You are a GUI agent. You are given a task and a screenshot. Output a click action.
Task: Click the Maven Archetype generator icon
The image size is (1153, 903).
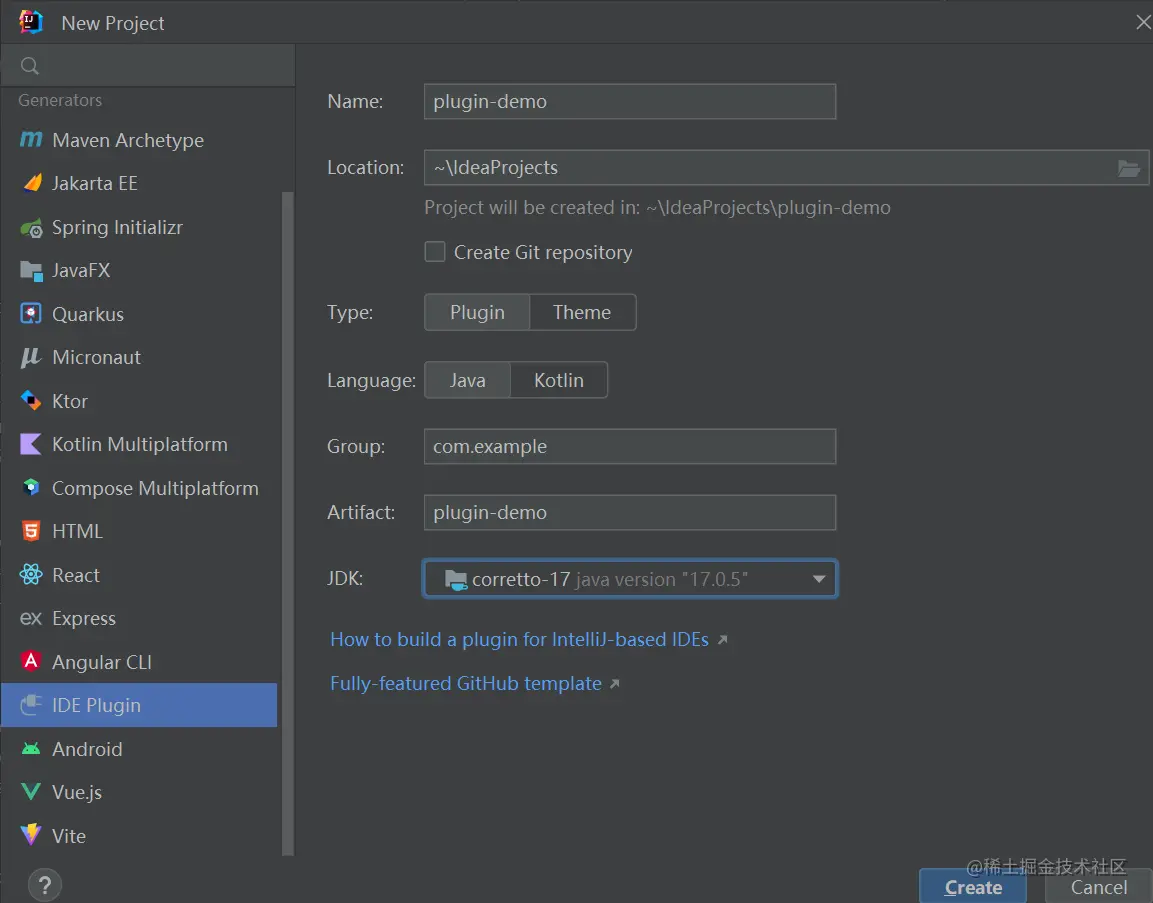[31, 139]
